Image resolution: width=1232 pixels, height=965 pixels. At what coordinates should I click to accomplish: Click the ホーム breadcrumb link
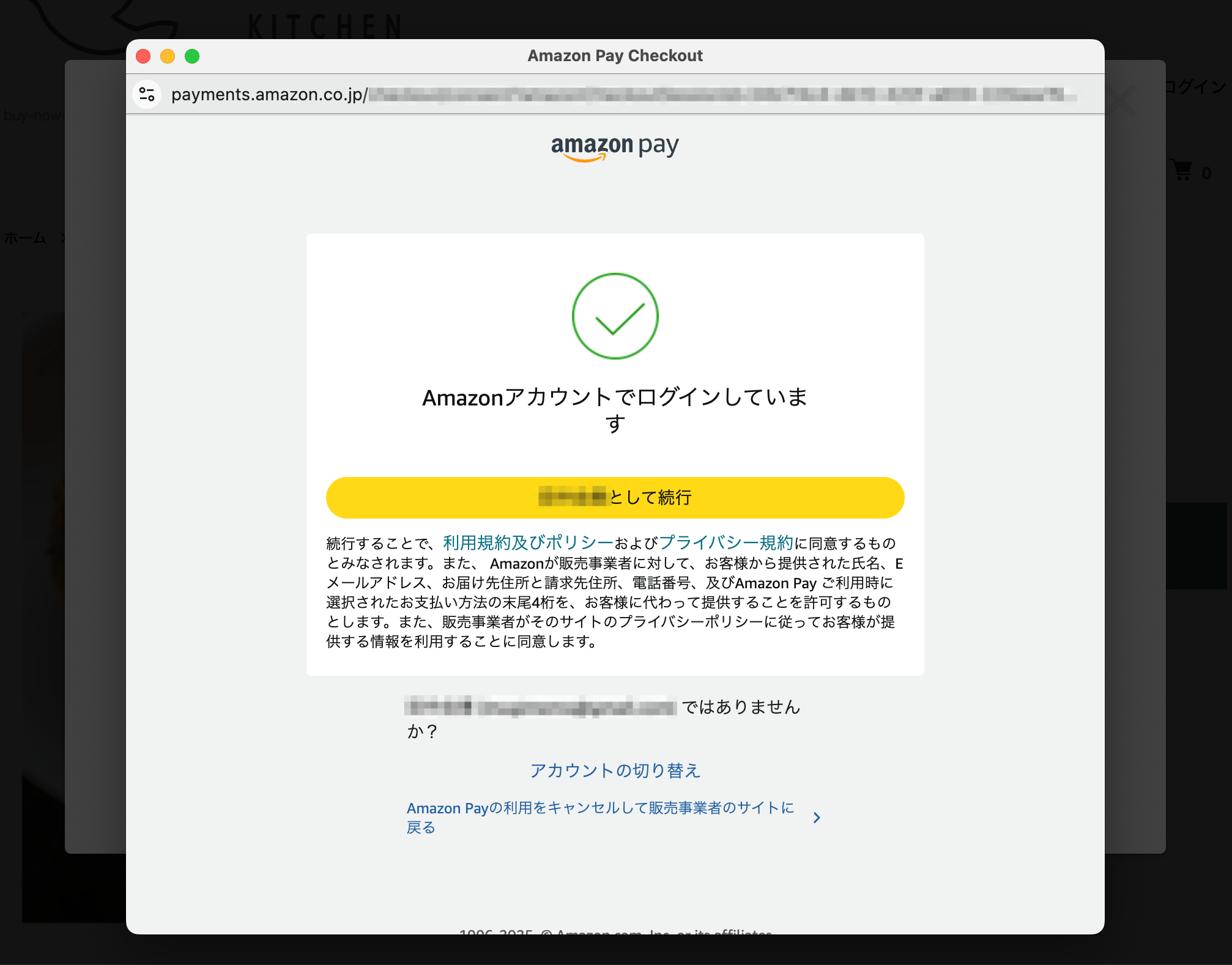click(24, 237)
